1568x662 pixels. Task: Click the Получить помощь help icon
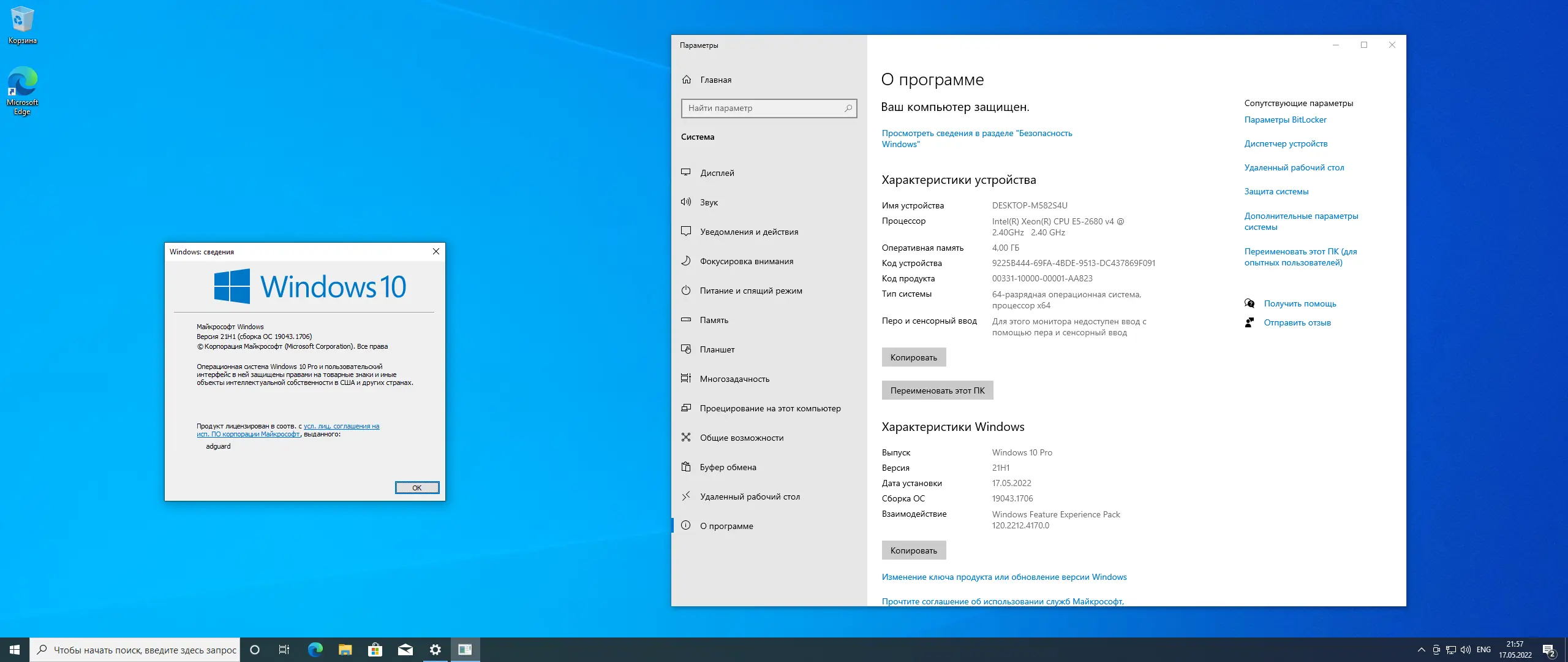1249,303
